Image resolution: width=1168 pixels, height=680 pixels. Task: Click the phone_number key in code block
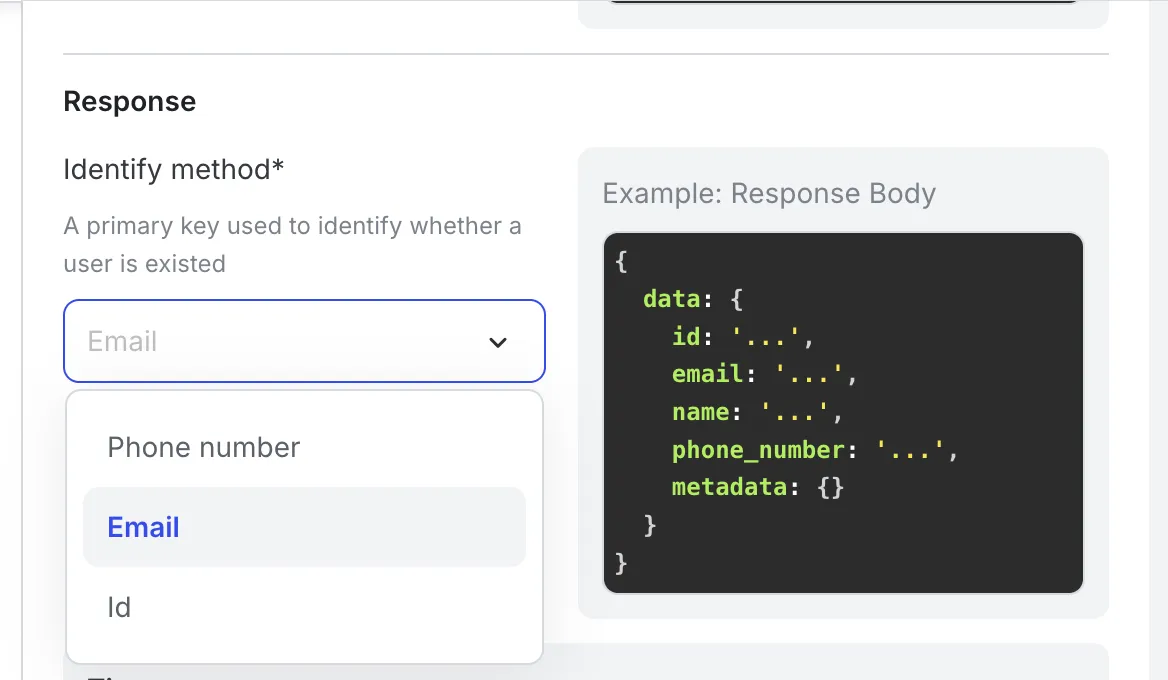pos(758,450)
